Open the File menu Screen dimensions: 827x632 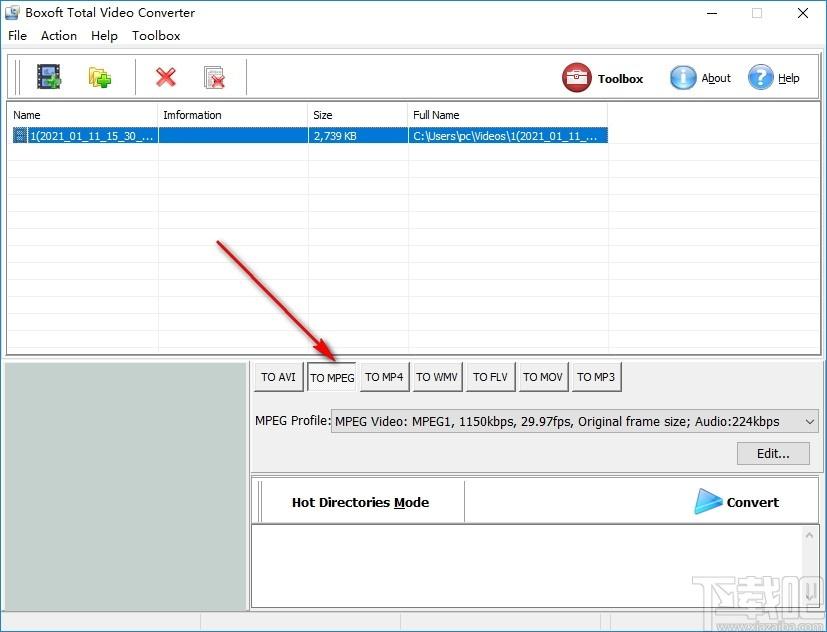point(17,35)
